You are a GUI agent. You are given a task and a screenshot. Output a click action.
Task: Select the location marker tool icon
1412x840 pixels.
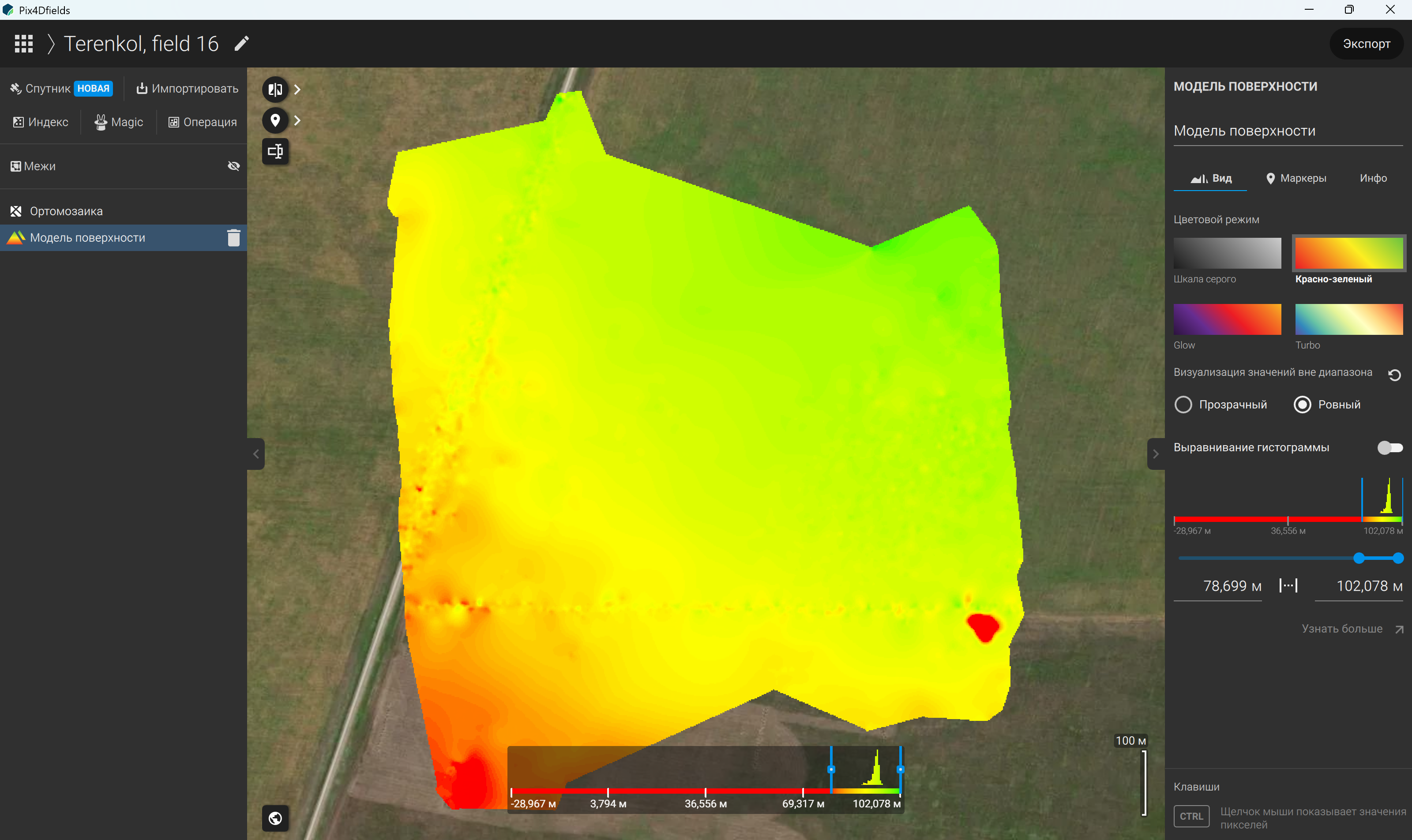(275, 120)
